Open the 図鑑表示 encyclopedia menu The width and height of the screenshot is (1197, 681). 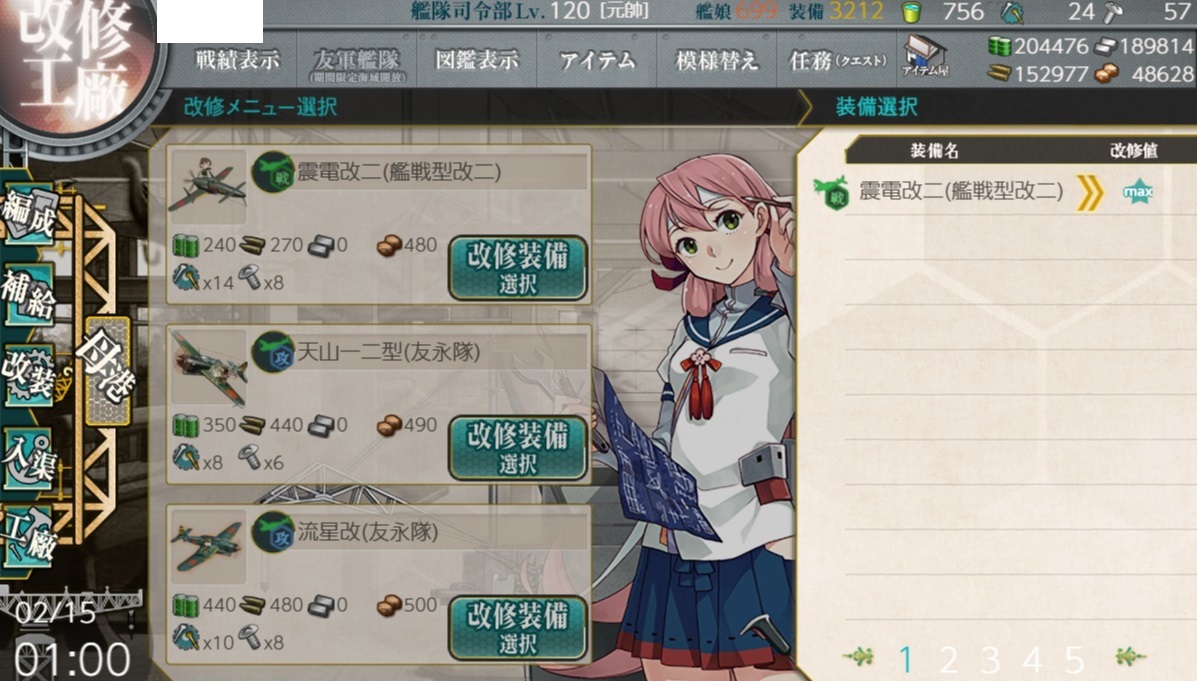tap(476, 60)
